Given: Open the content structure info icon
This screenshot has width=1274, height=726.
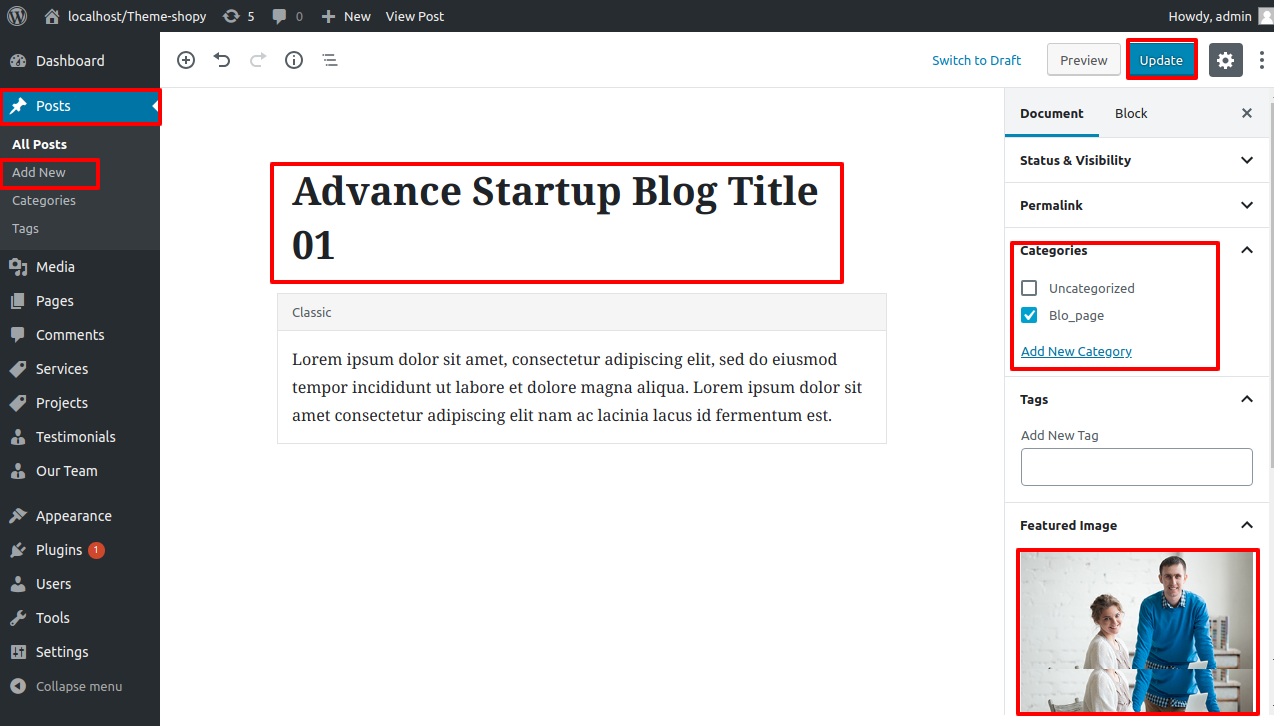Looking at the screenshot, I should 294,60.
